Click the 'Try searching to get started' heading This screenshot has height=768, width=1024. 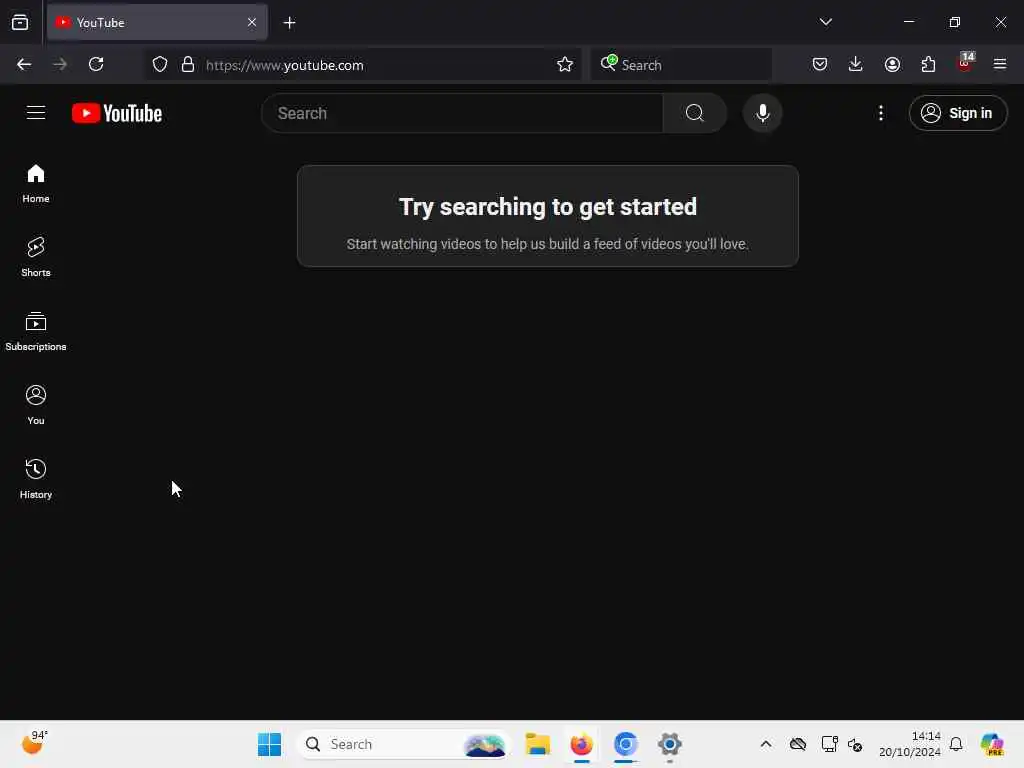[x=547, y=207]
